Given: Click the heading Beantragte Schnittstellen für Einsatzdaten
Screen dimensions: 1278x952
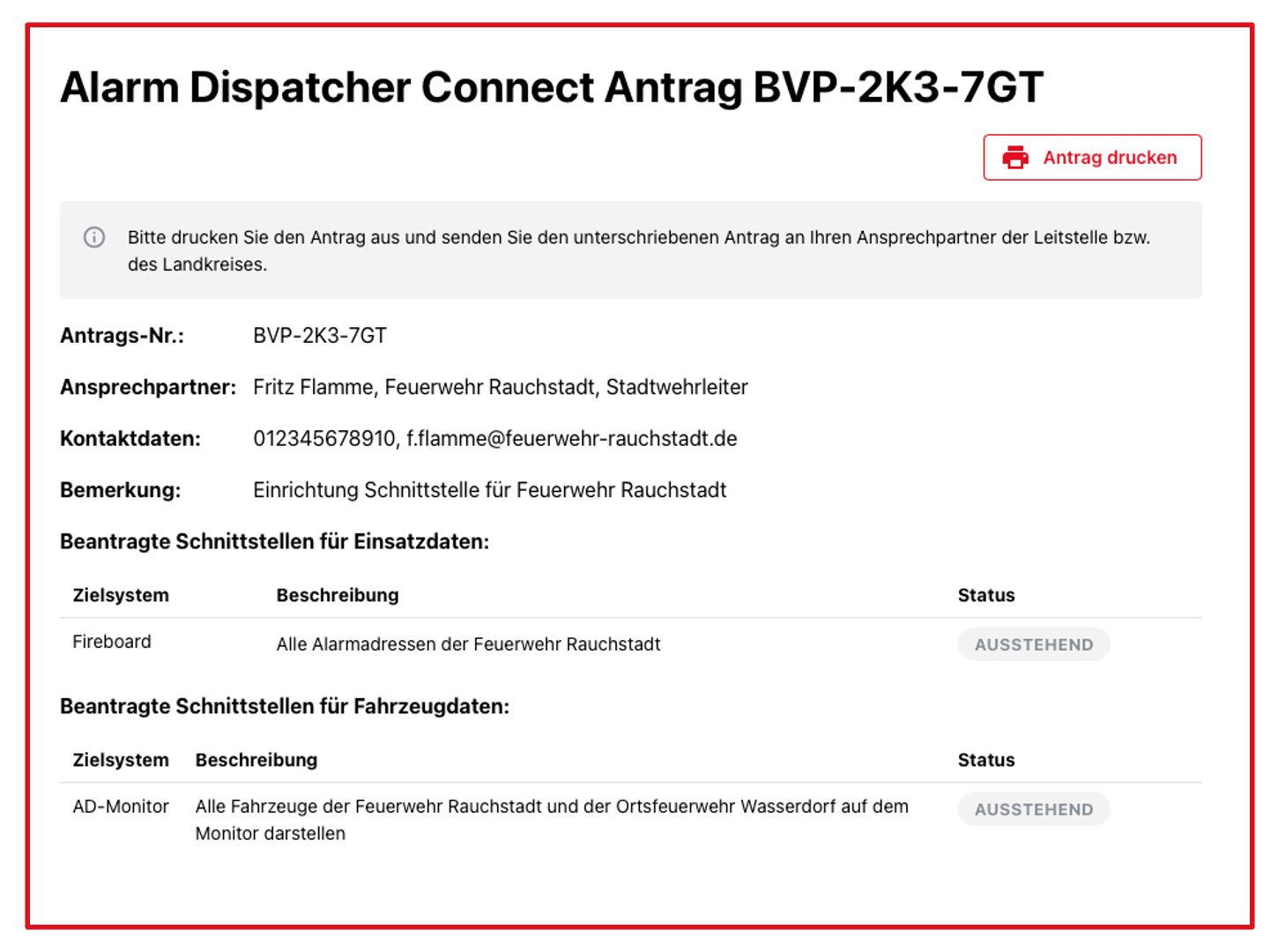Looking at the screenshot, I should [x=274, y=541].
